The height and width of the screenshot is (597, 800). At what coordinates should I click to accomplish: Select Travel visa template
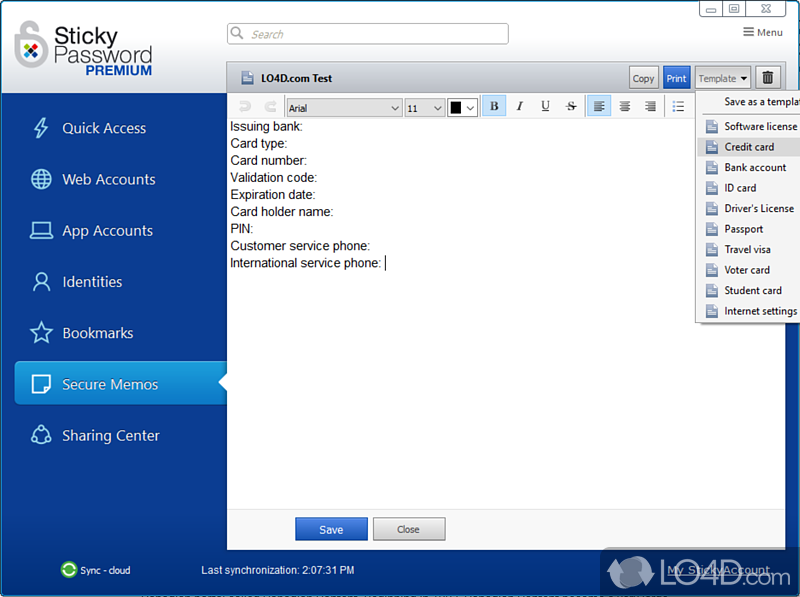click(748, 249)
